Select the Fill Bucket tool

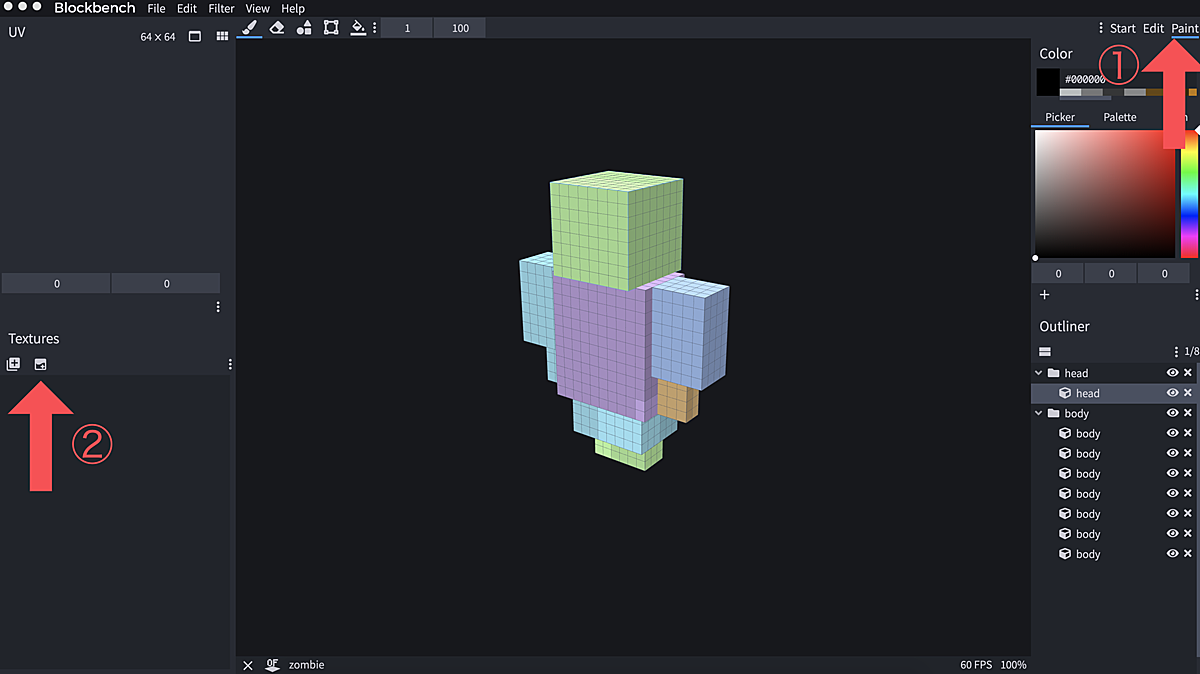[x=358, y=27]
